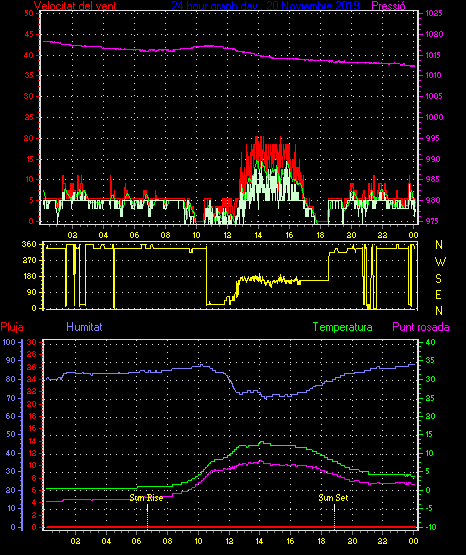This screenshot has height=555, width=466.
Task: Click the -10 temperature axis value
Action: pyautogui.click(x=430, y=527)
